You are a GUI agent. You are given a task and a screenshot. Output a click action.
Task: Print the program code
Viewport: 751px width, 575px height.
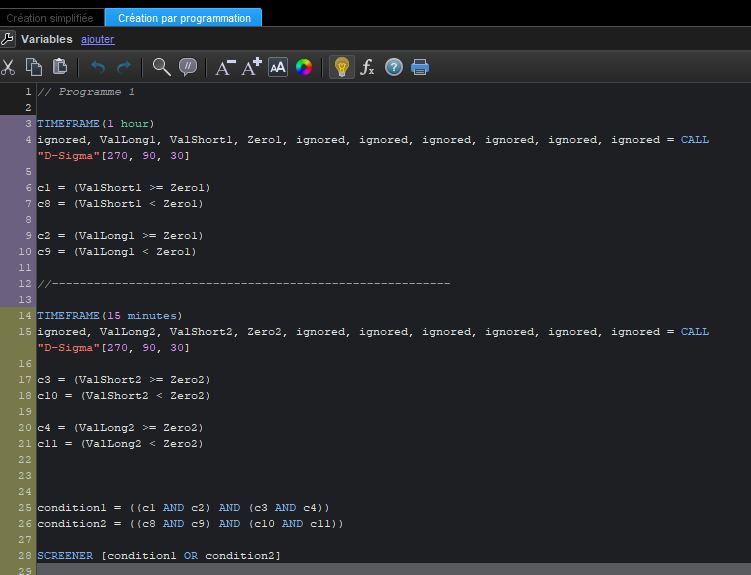[x=420, y=67]
